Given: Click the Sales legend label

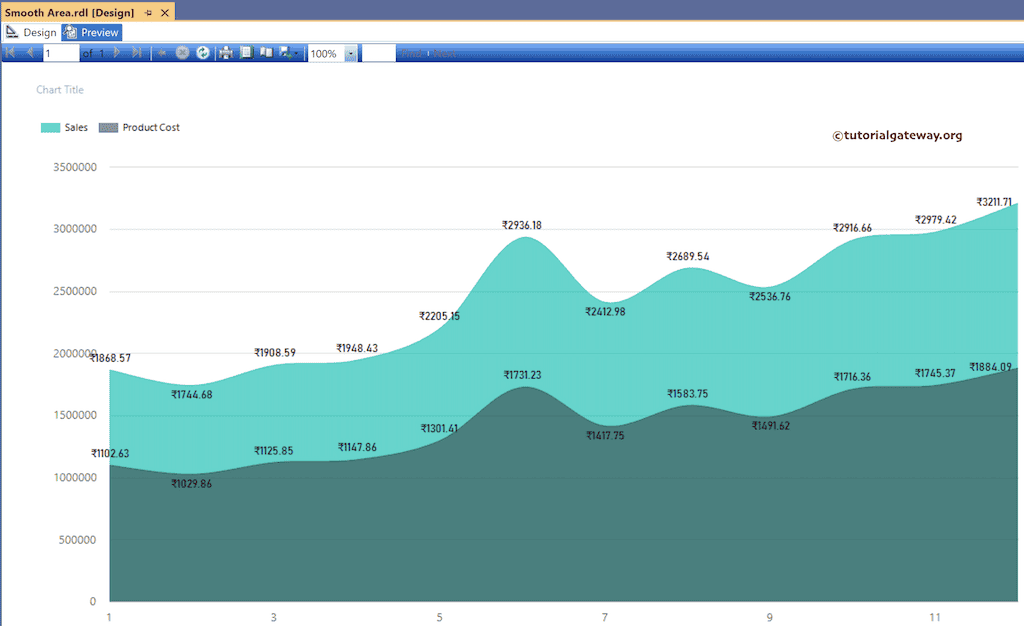Looking at the screenshot, I should (x=76, y=127).
